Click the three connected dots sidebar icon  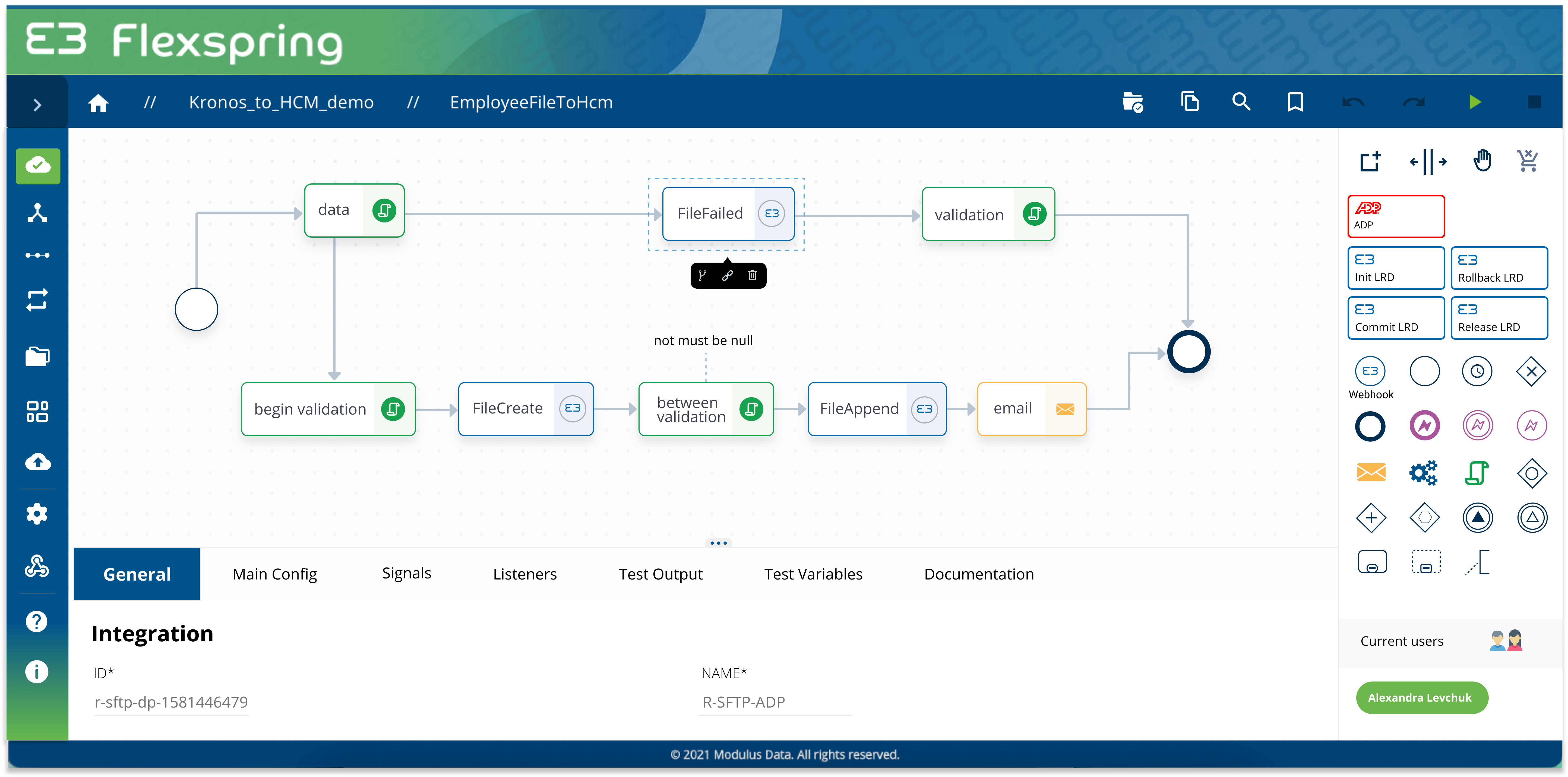coord(37,255)
